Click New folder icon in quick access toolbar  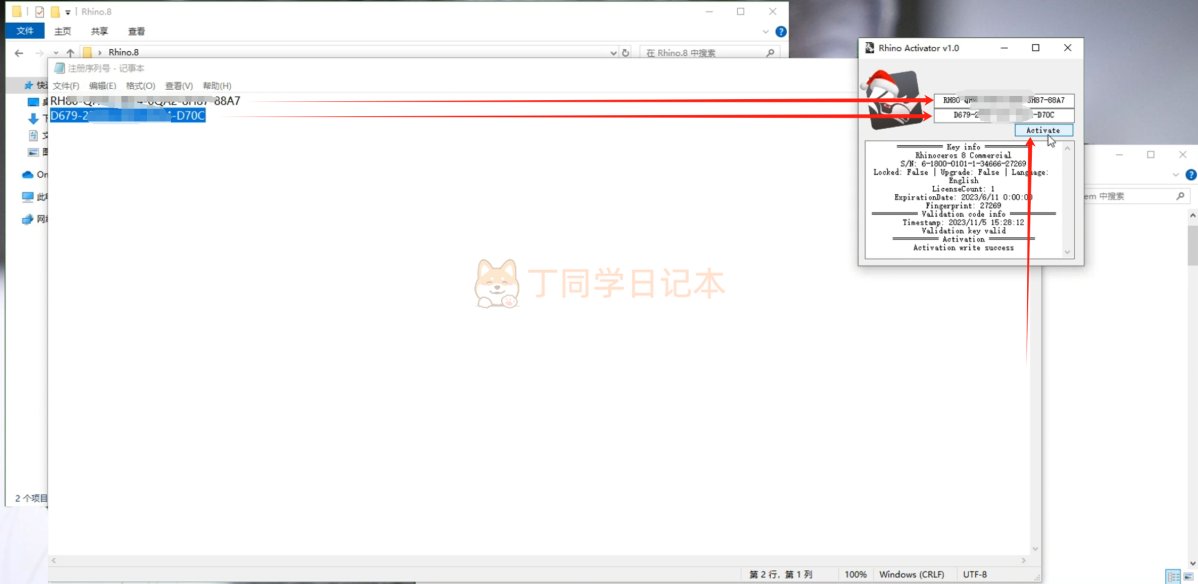(x=55, y=11)
